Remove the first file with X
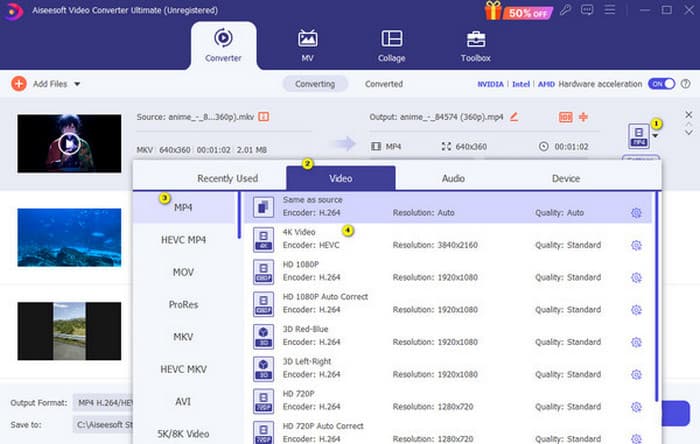This screenshot has width=700, height=444. (x=688, y=115)
